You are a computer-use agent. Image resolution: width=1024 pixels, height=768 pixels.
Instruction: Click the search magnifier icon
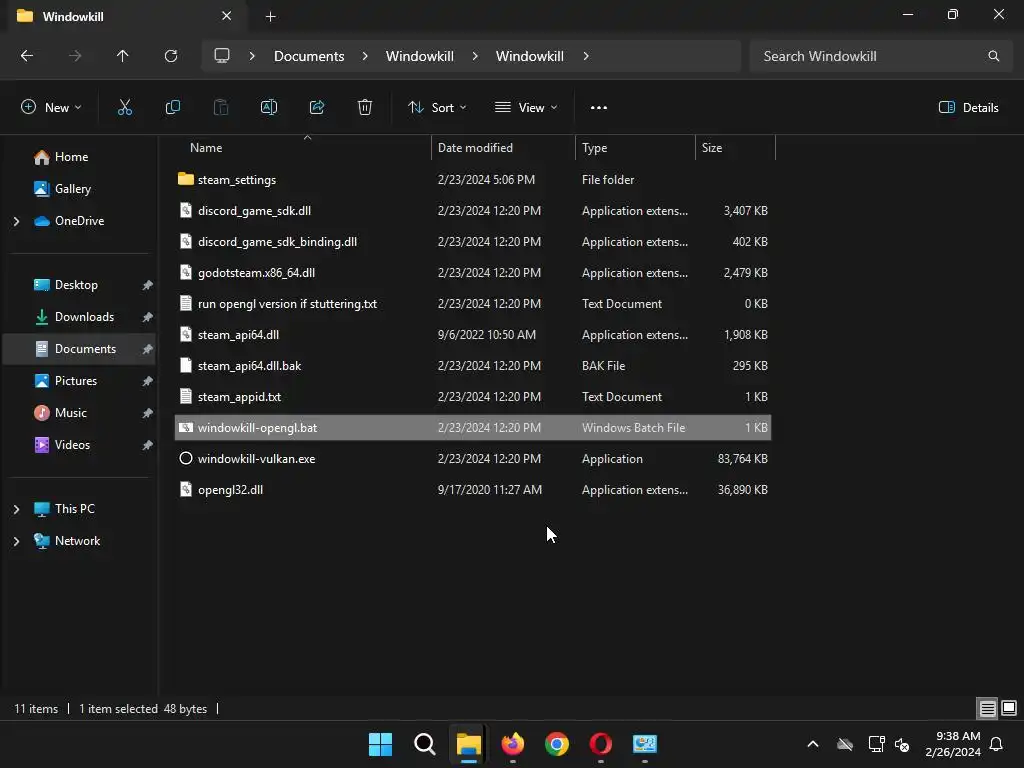993,56
